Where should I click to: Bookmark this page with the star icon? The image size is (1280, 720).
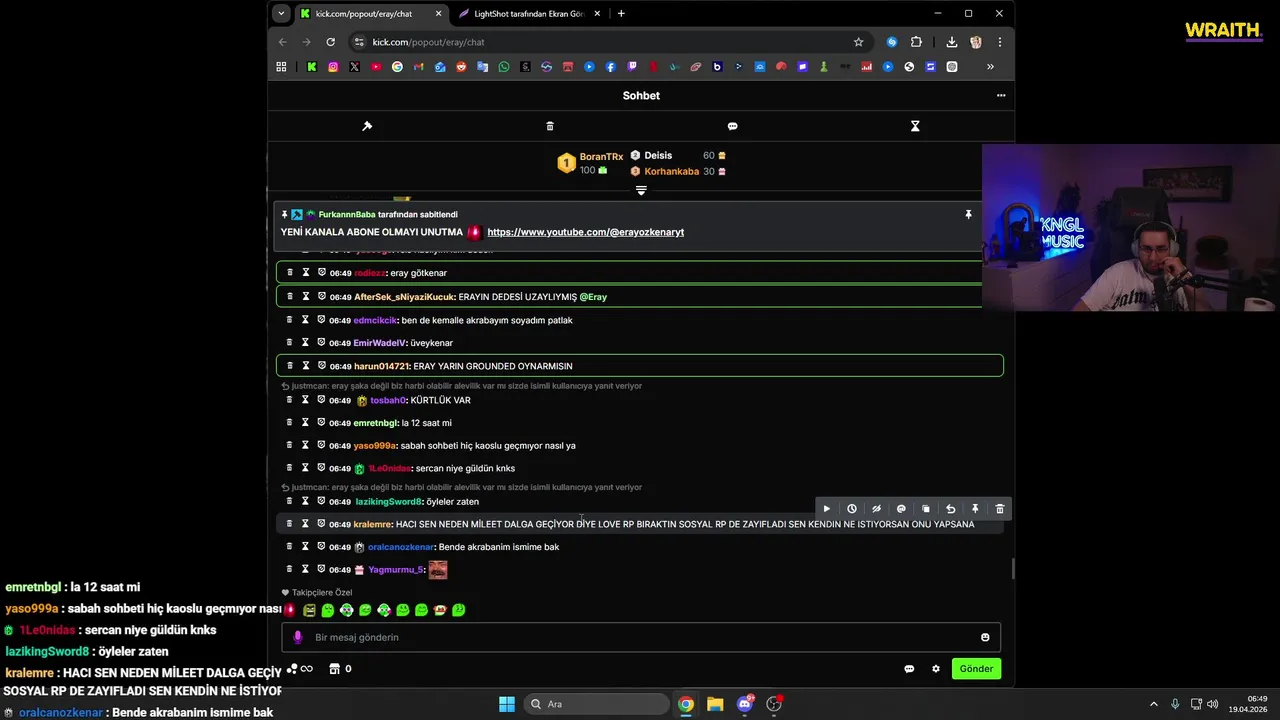point(858,42)
